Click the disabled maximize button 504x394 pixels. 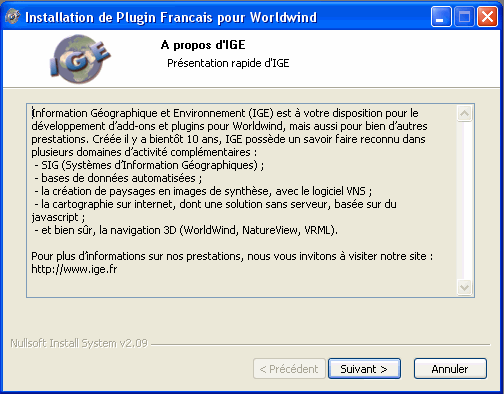pyautogui.click(x=464, y=17)
